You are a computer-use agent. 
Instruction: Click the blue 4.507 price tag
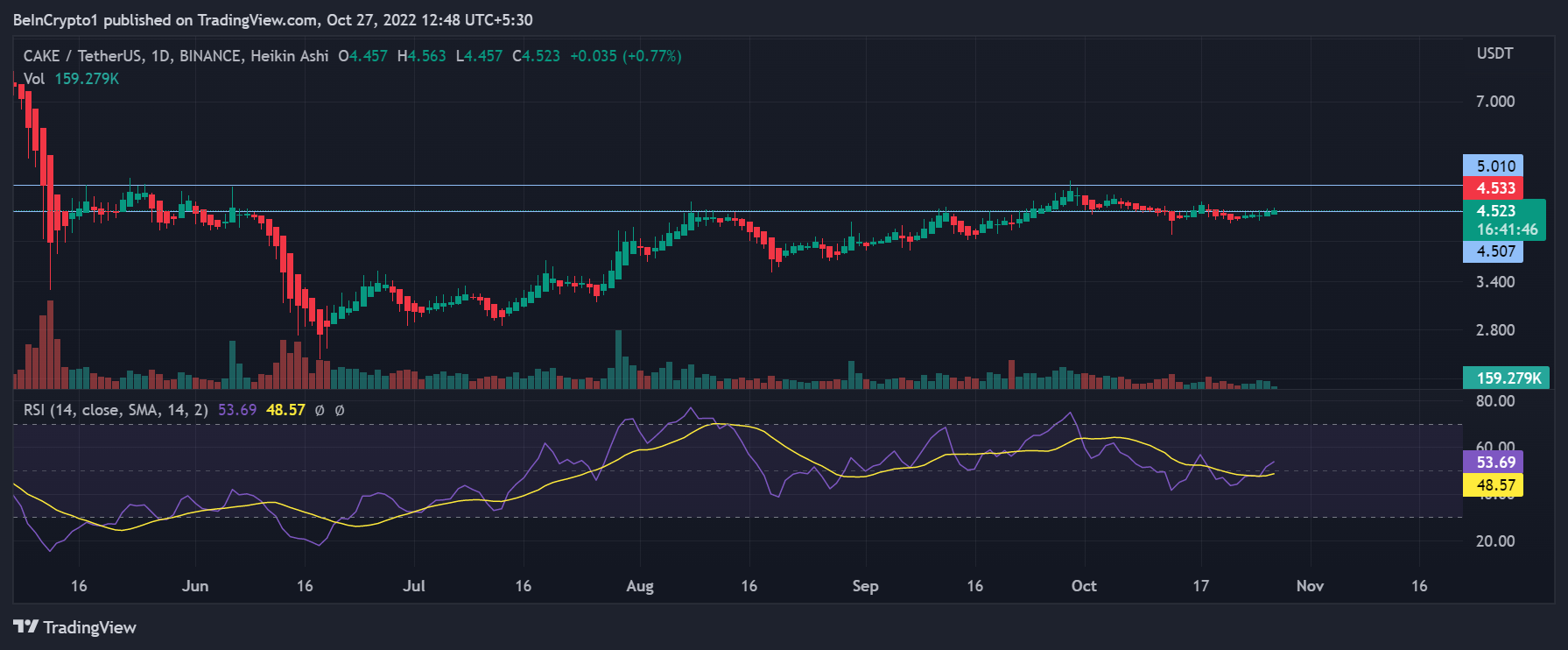[x=1493, y=251]
